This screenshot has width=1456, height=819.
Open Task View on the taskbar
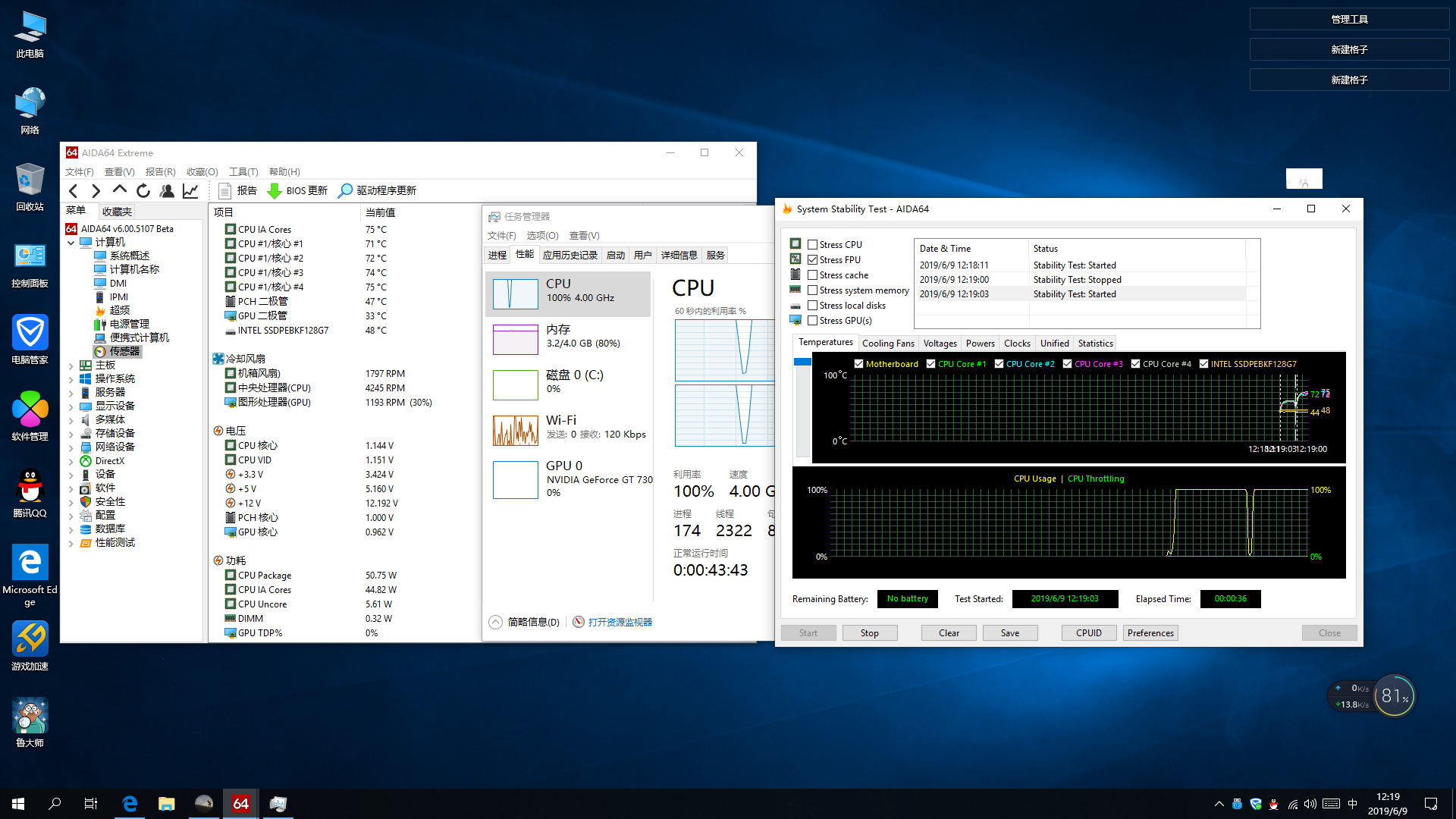[x=91, y=804]
